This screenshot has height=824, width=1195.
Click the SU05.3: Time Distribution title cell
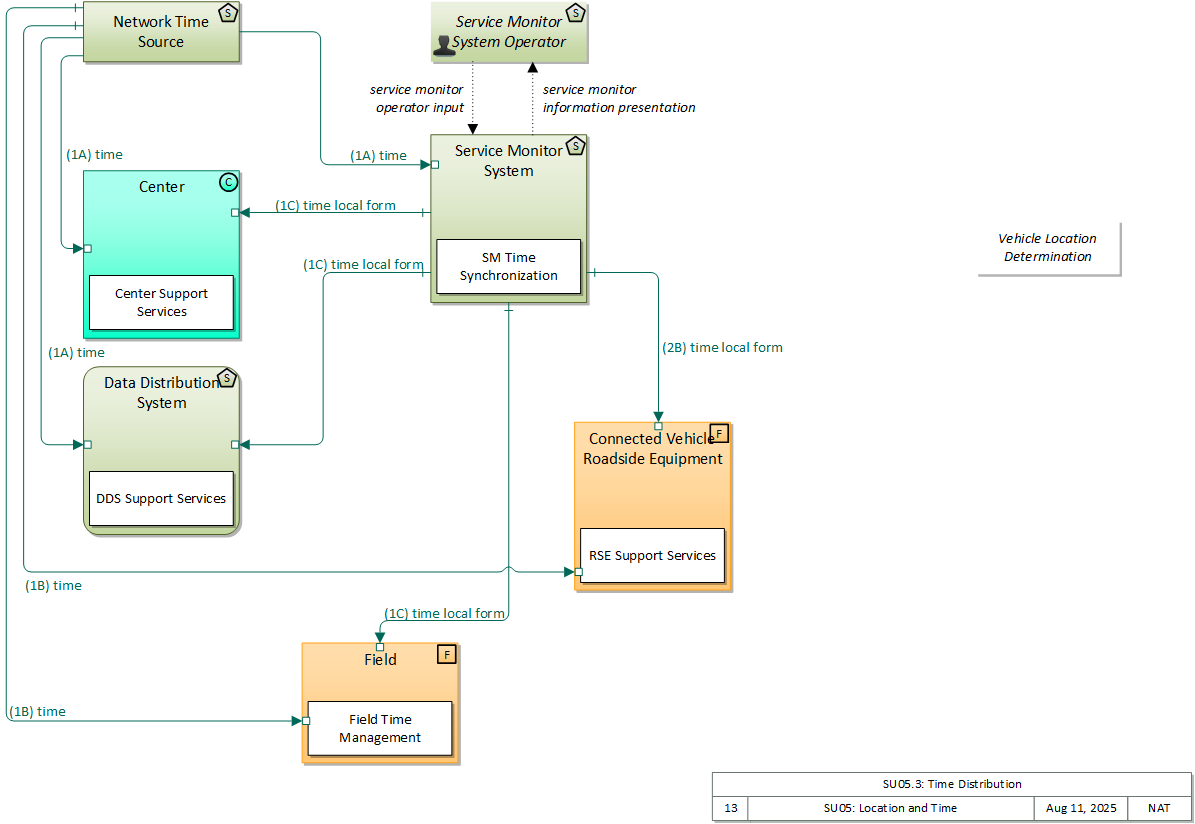click(951, 784)
